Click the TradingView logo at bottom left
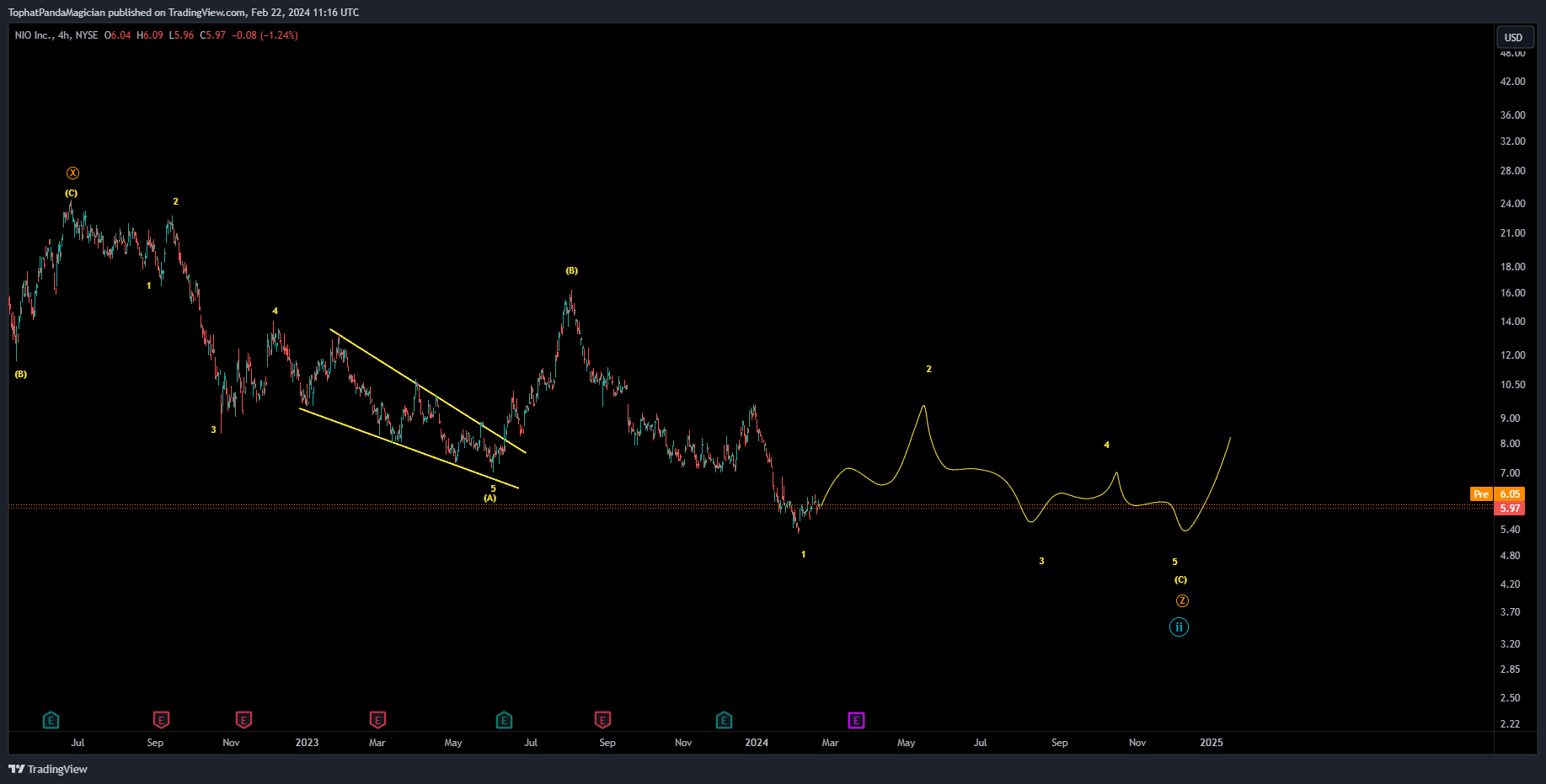Viewport: 1546px width, 784px height. click(48, 769)
